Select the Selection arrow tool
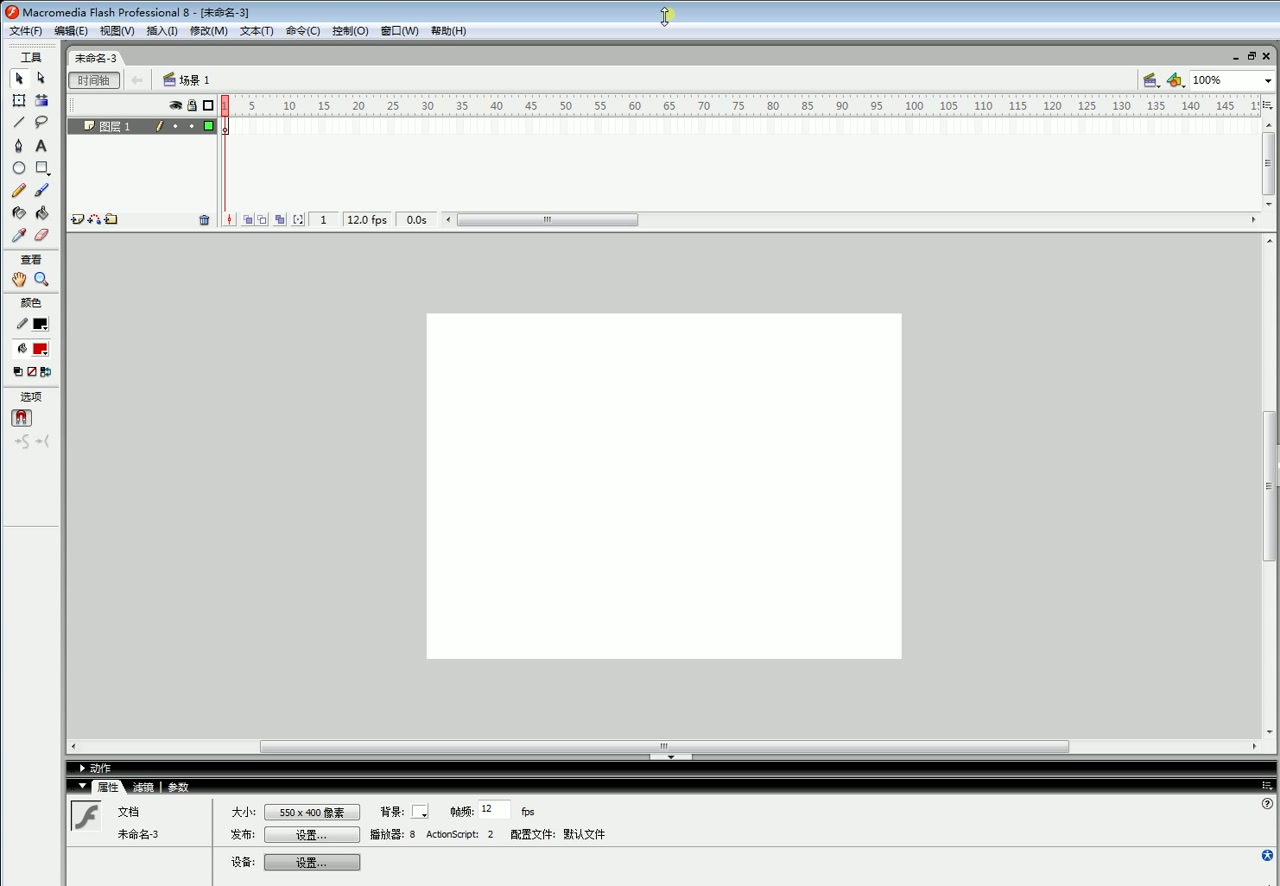 (x=18, y=78)
